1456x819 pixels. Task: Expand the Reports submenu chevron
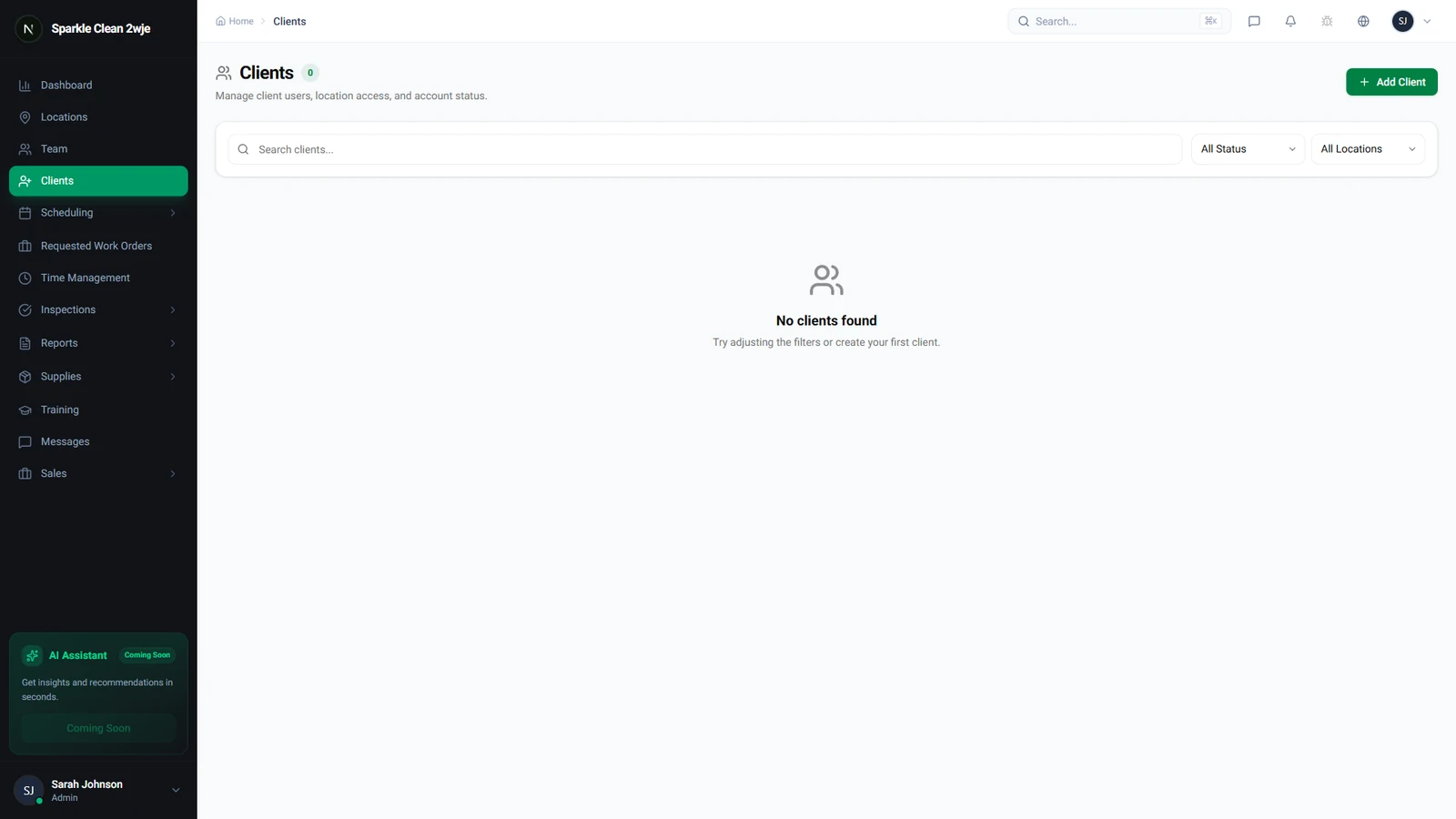[x=173, y=344]
